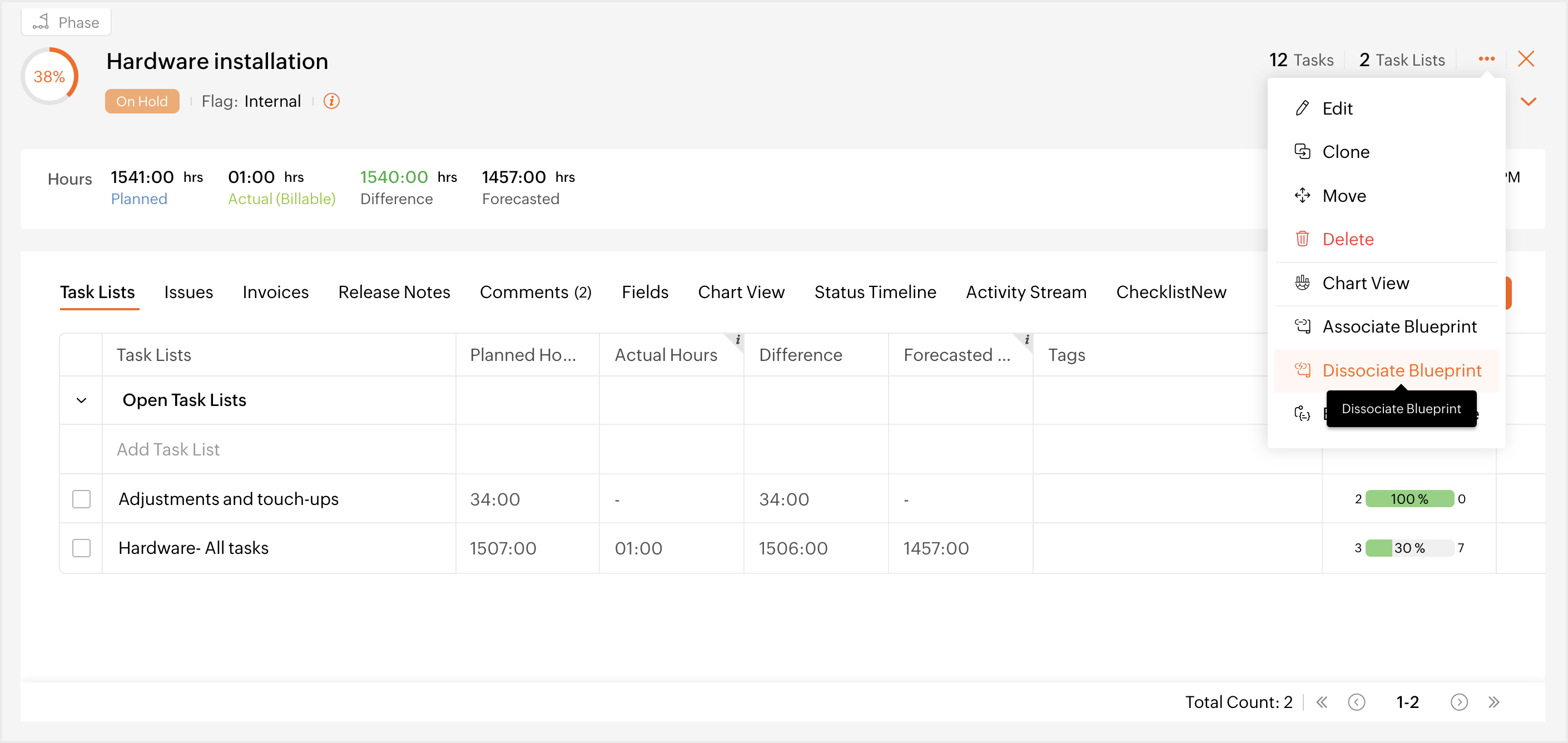Go to last page double-arrow icon

[1493, 702]
